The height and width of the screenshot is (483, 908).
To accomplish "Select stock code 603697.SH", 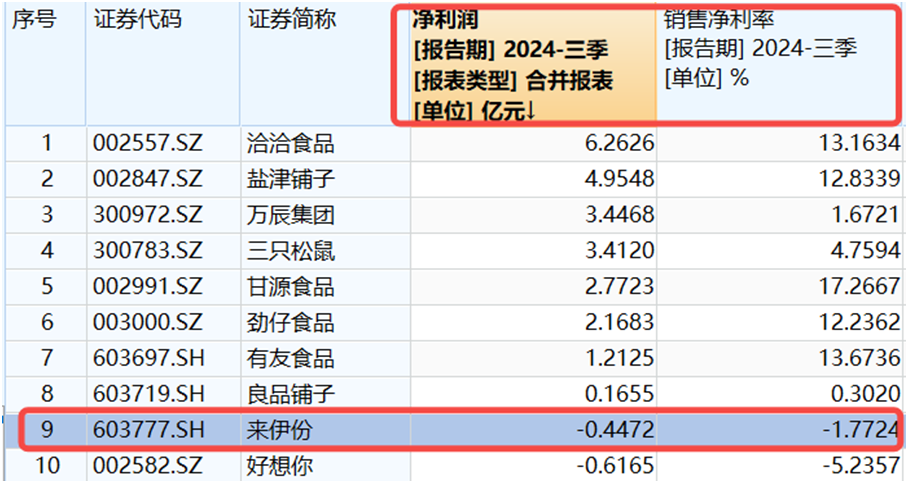I will pos(149,358).
